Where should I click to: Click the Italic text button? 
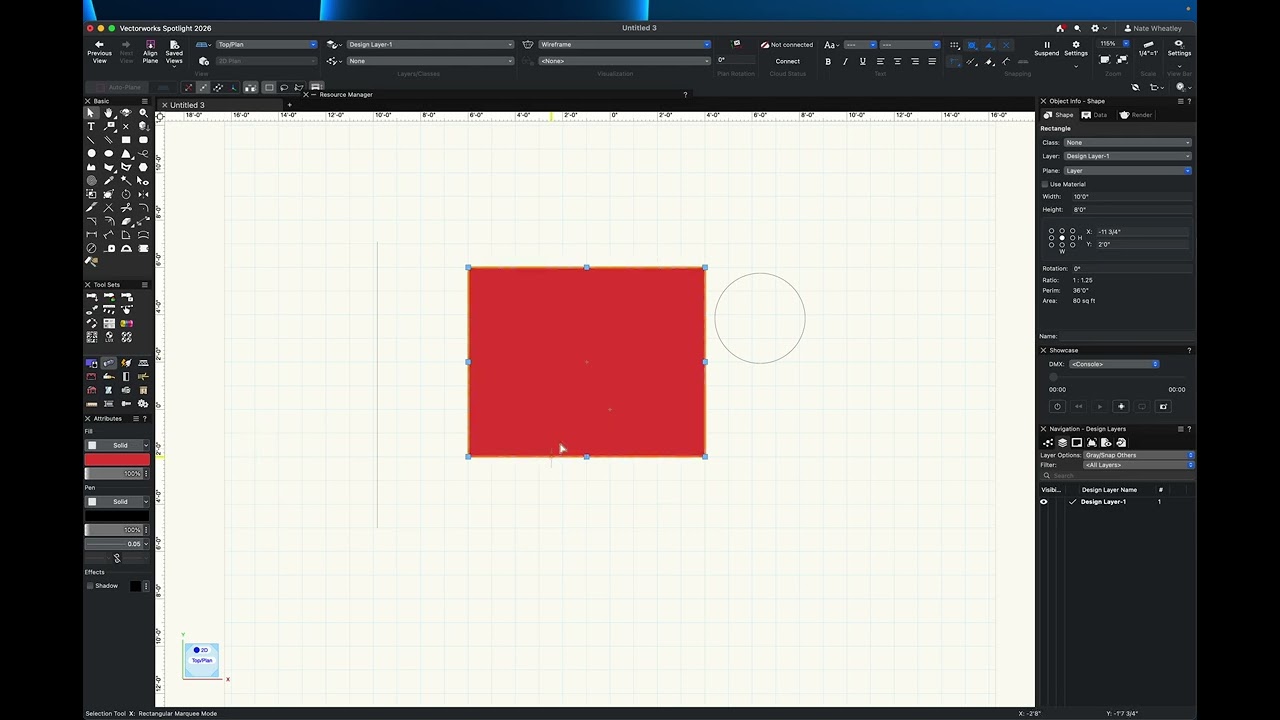click(845, 61)
